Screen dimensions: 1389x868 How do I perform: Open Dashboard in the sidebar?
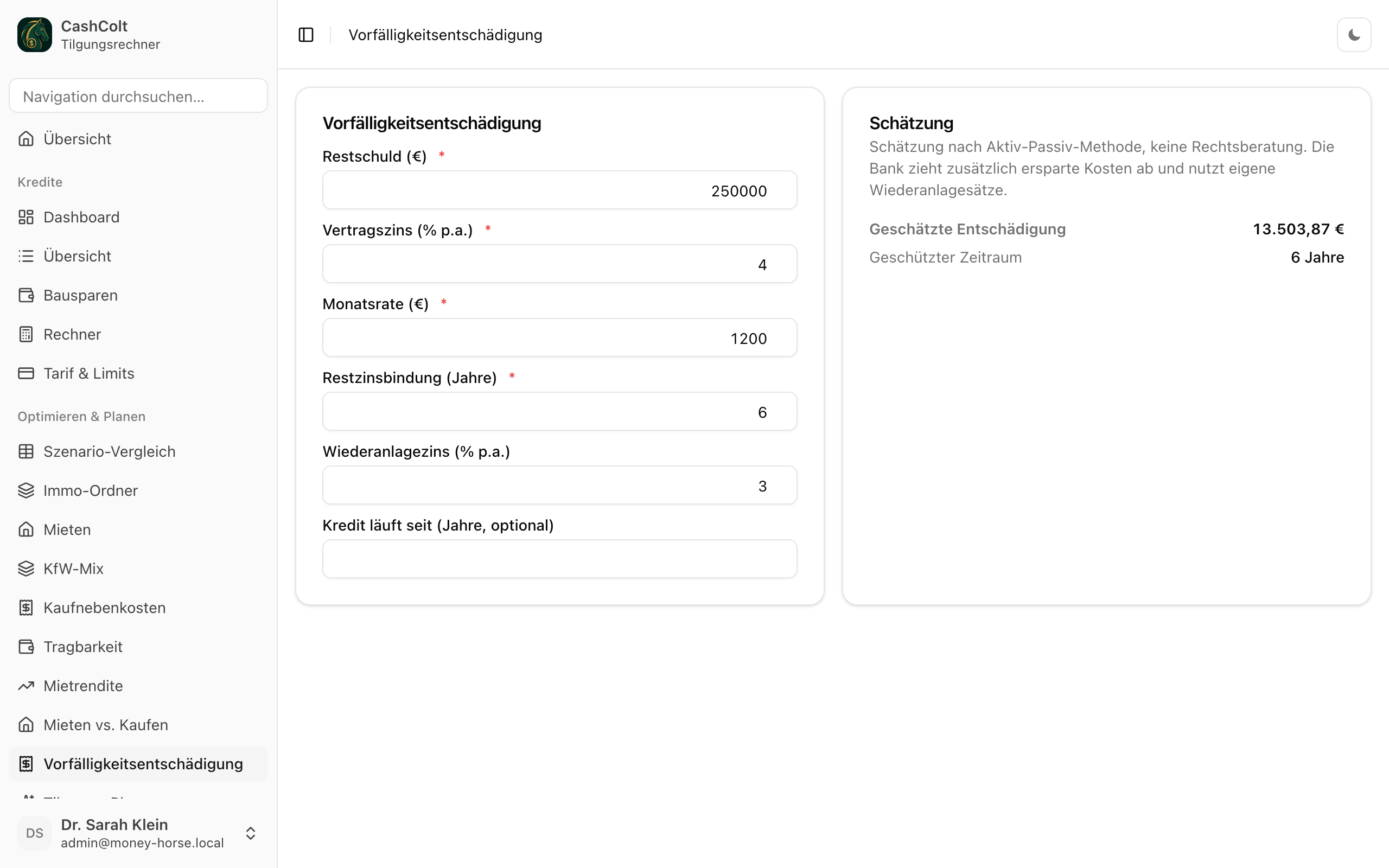pyautogui.click(x=138, y=217)
